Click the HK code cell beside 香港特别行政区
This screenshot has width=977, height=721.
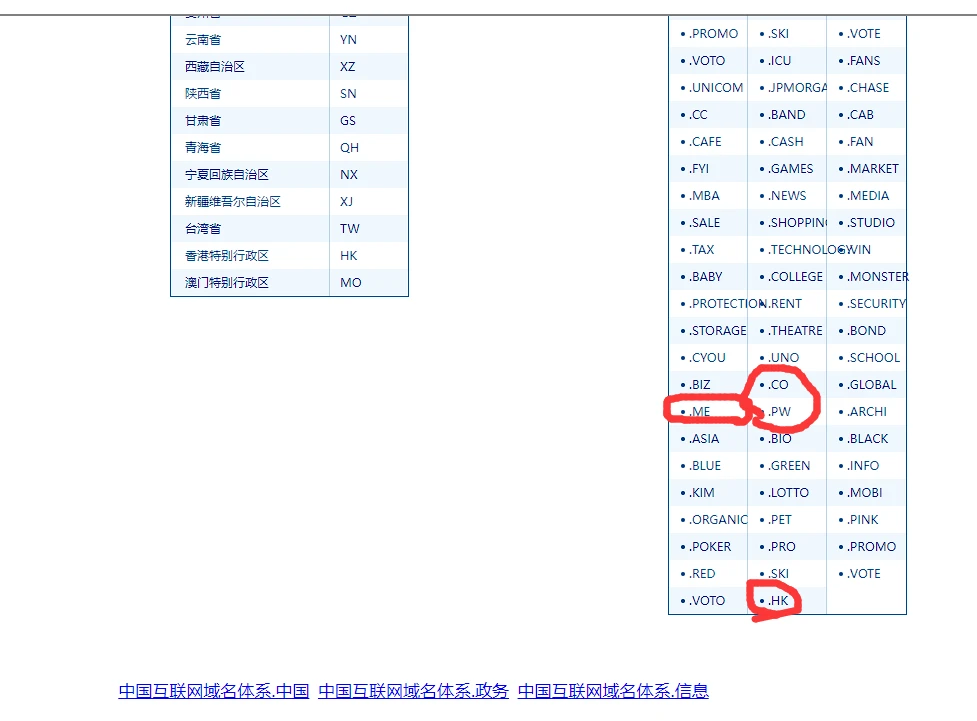(x=369, y=255)
